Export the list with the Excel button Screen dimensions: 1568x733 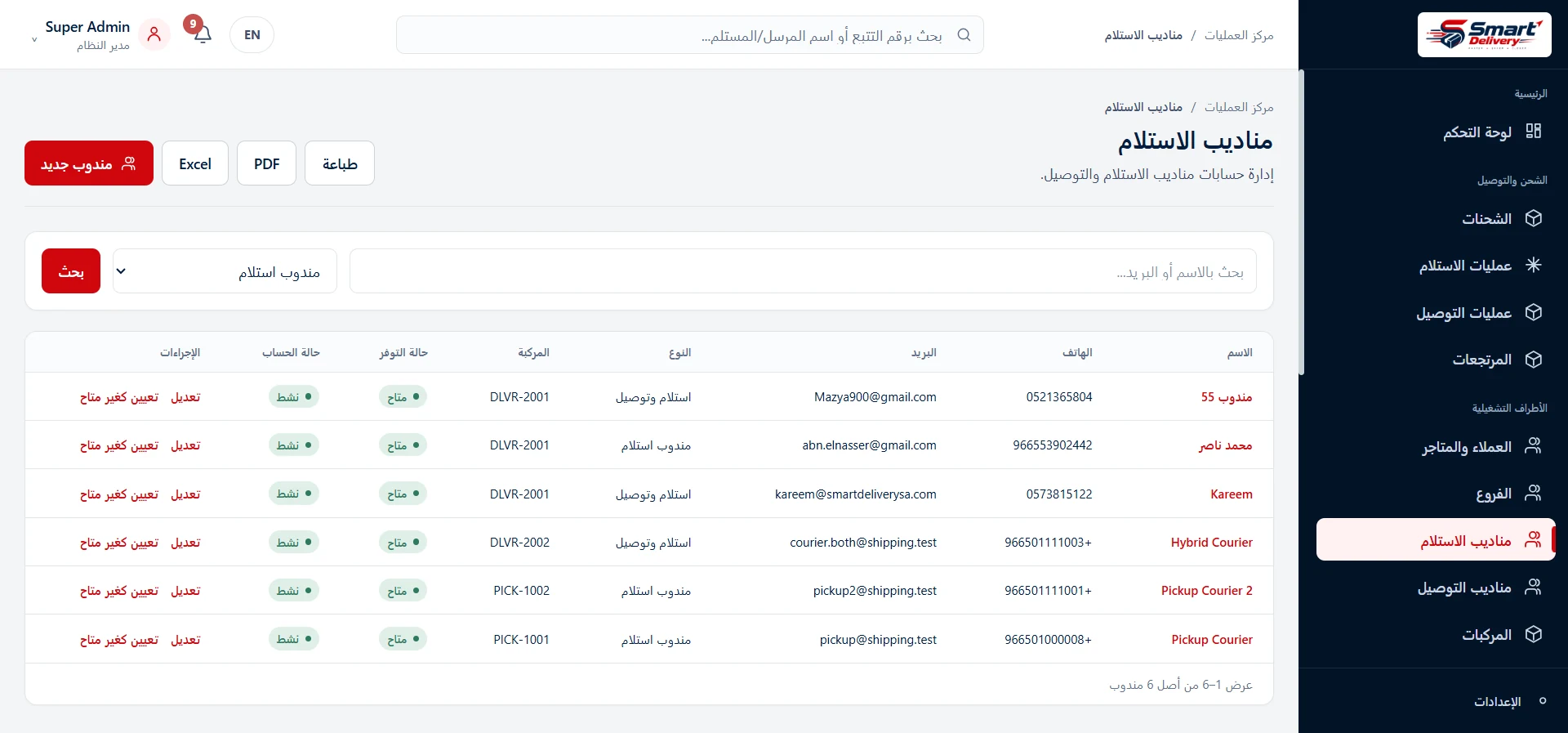click(195, 163)
